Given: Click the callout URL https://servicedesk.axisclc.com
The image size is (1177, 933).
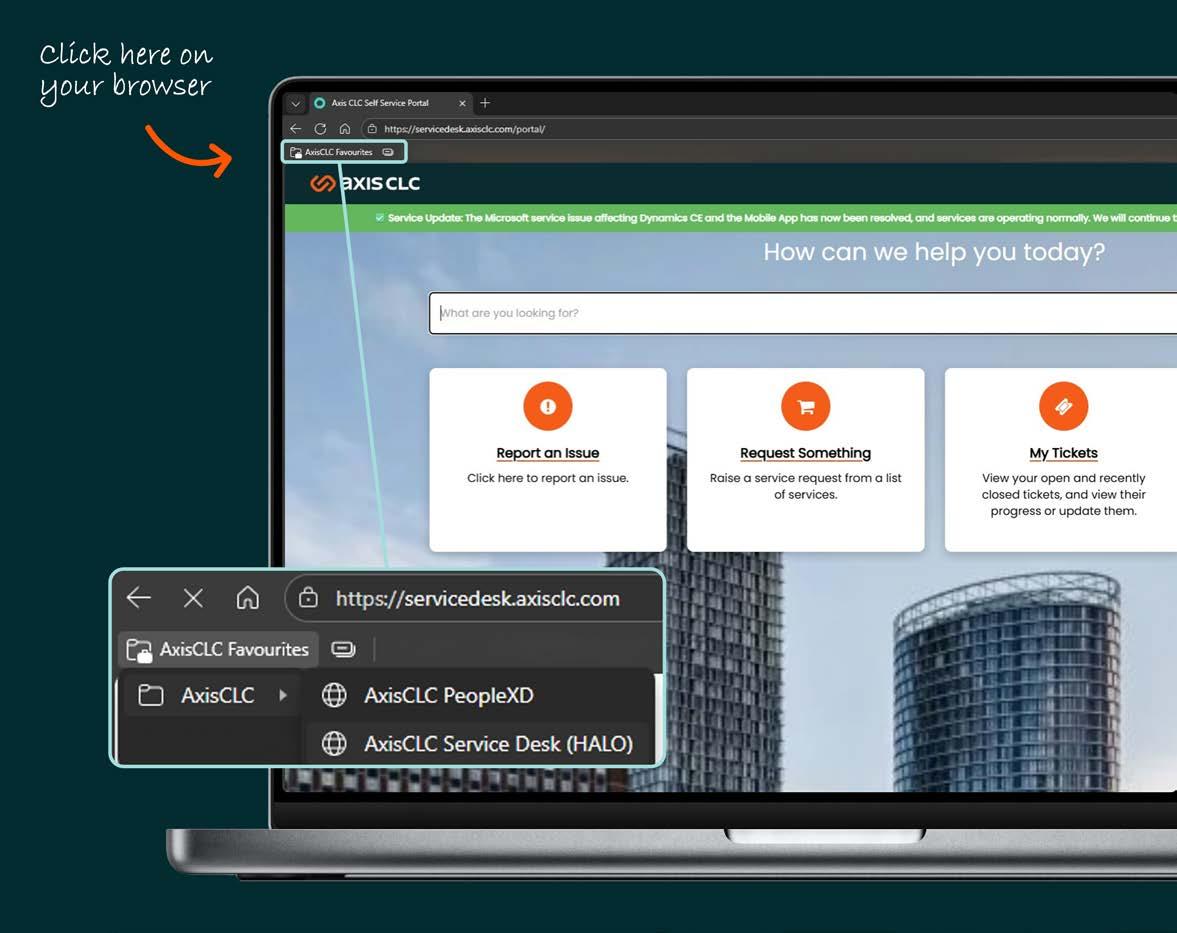Looking at the screenshot, I should [x=477, y=599].
